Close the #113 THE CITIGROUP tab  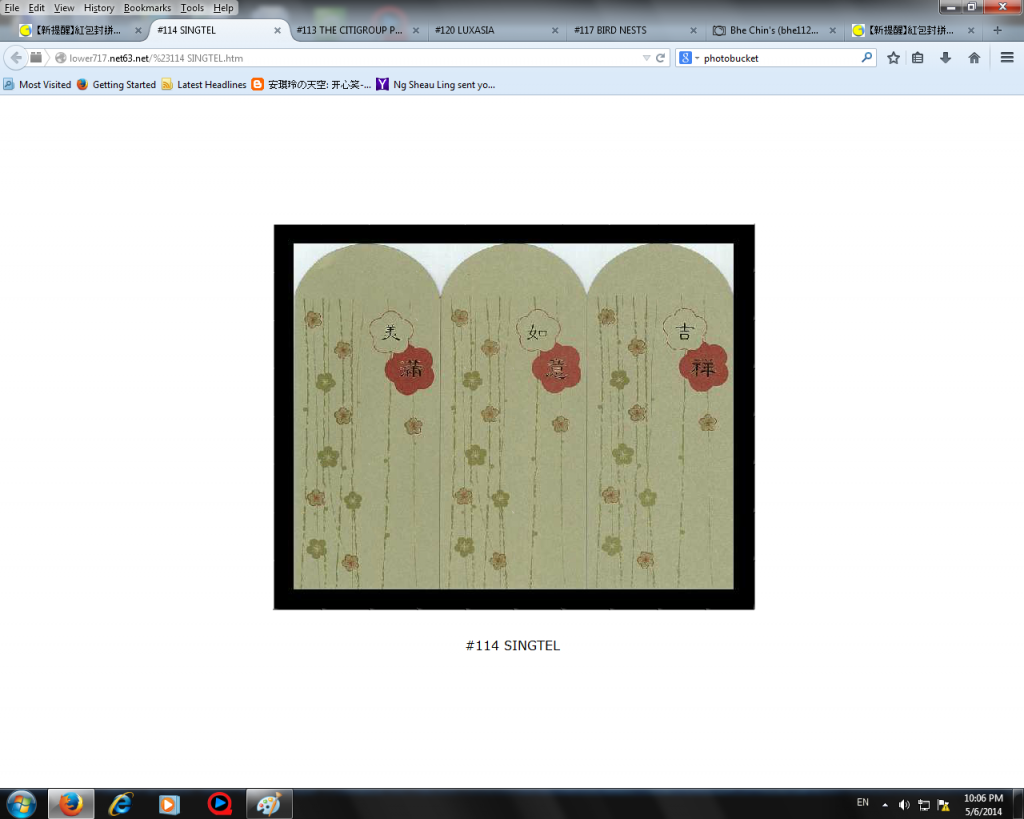click(416, 30)
